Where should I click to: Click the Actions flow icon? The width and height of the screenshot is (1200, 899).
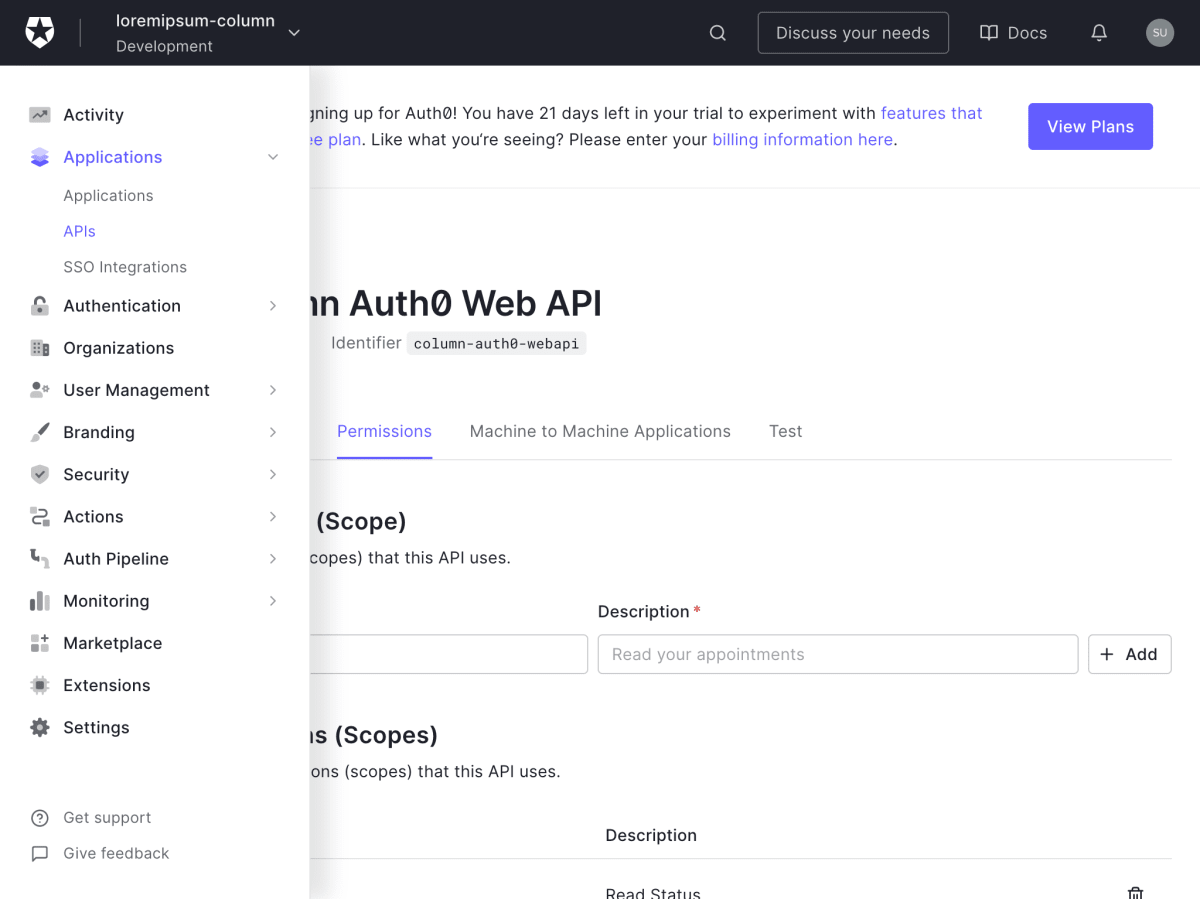40,516
